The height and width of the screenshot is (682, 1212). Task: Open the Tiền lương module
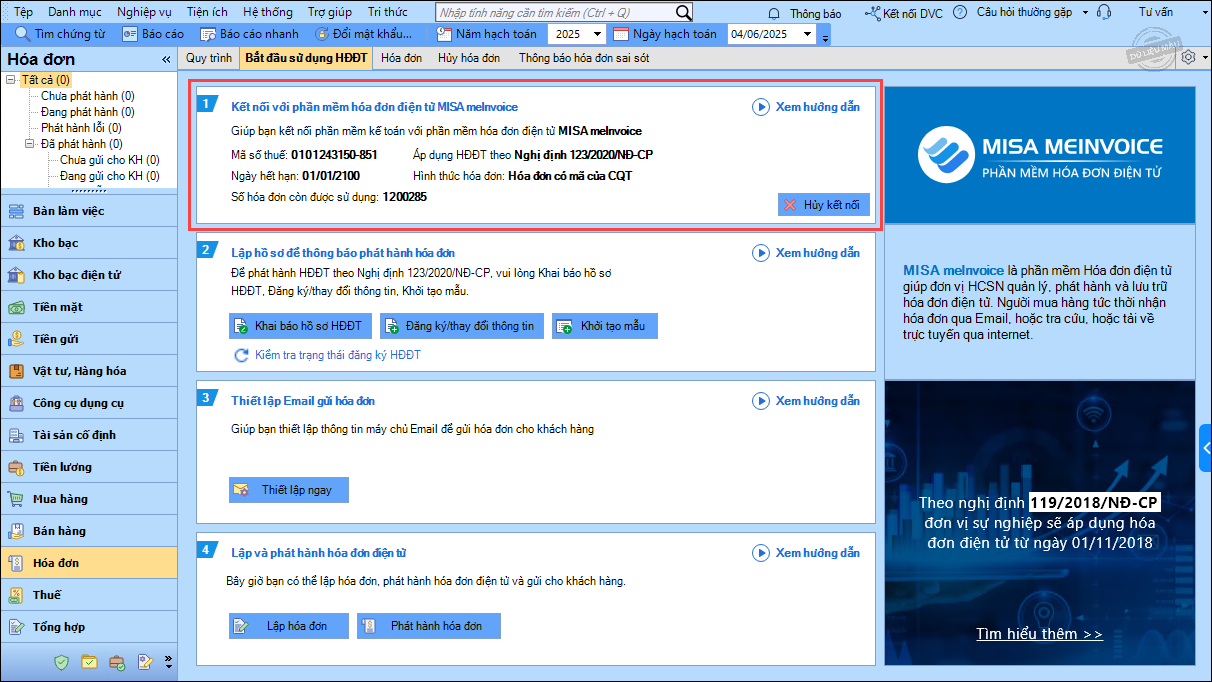(89, 467)
